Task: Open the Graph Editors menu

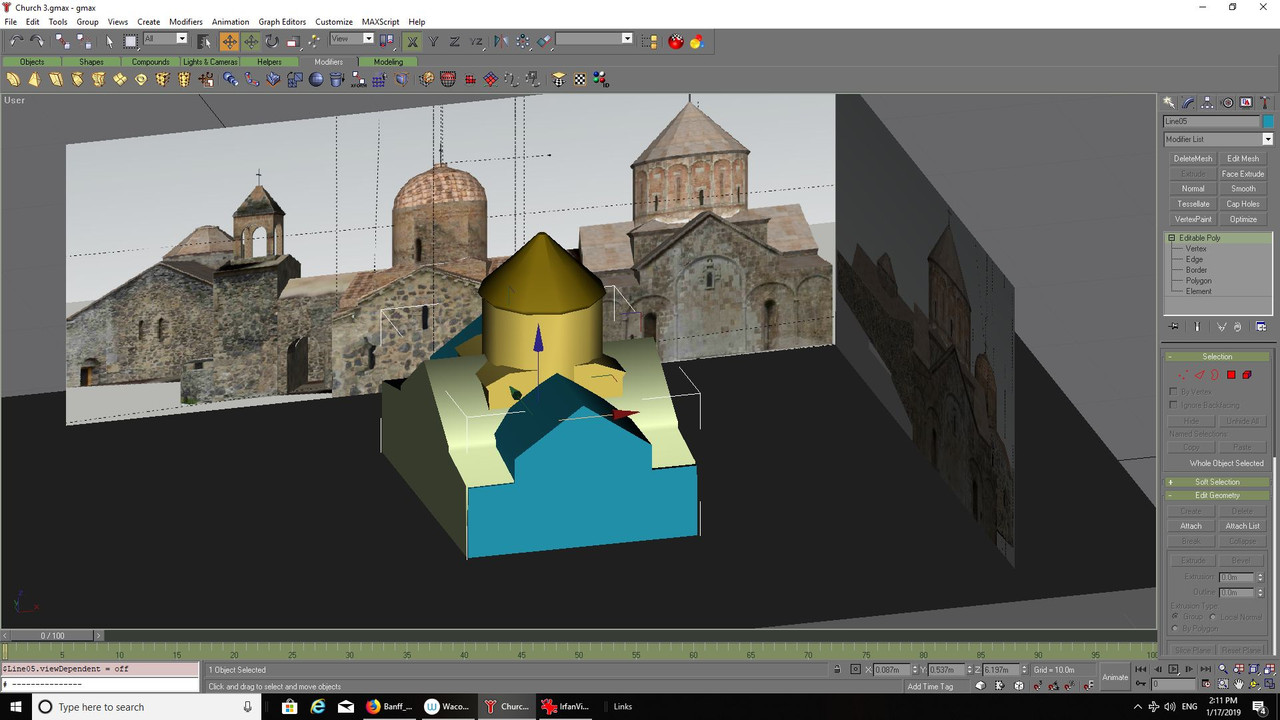Action: click(282, 21)
